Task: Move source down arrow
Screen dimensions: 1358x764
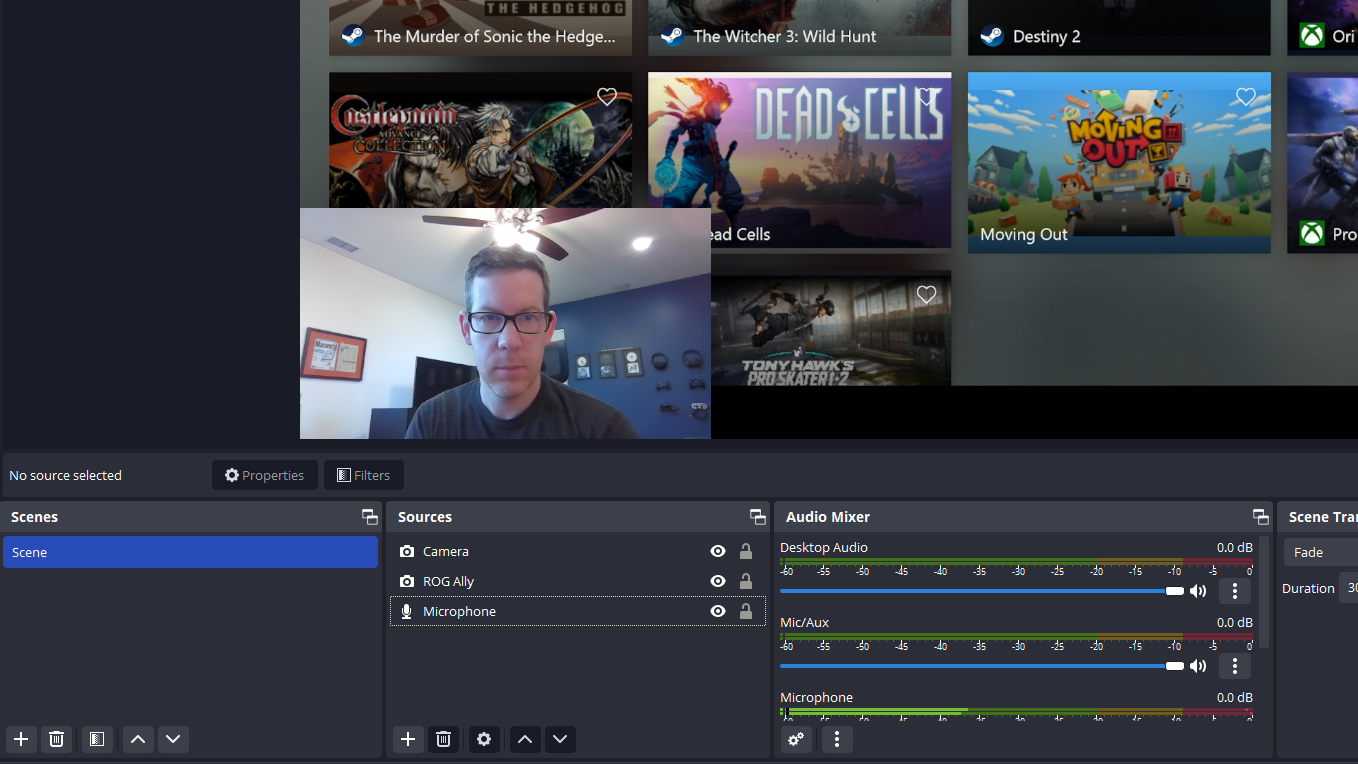Action: 560,739
